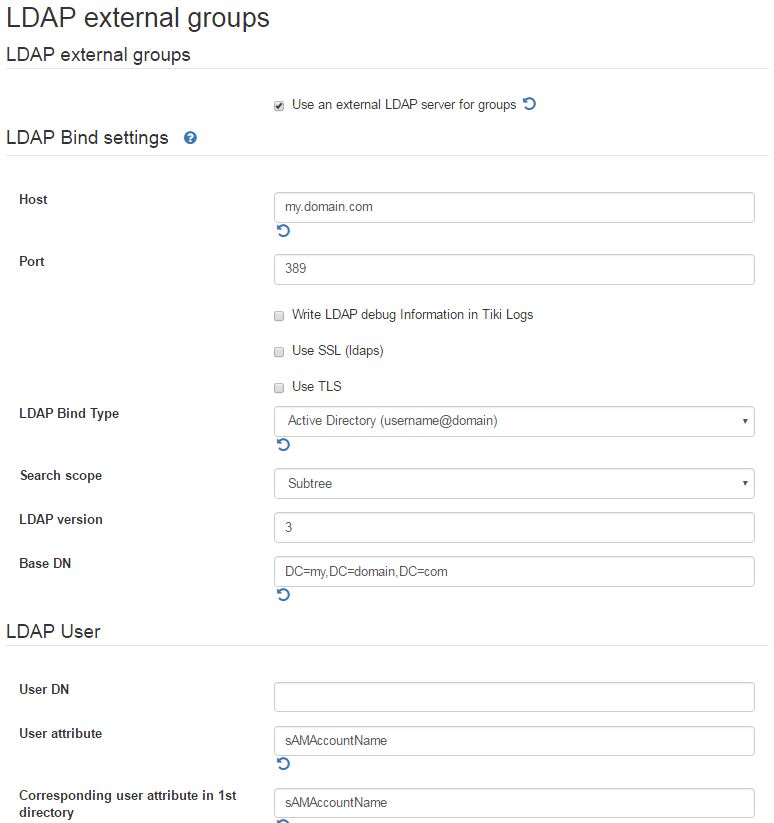Reset the LDAP Bind Type setting

pyautogui.click(x=283, y=445)
